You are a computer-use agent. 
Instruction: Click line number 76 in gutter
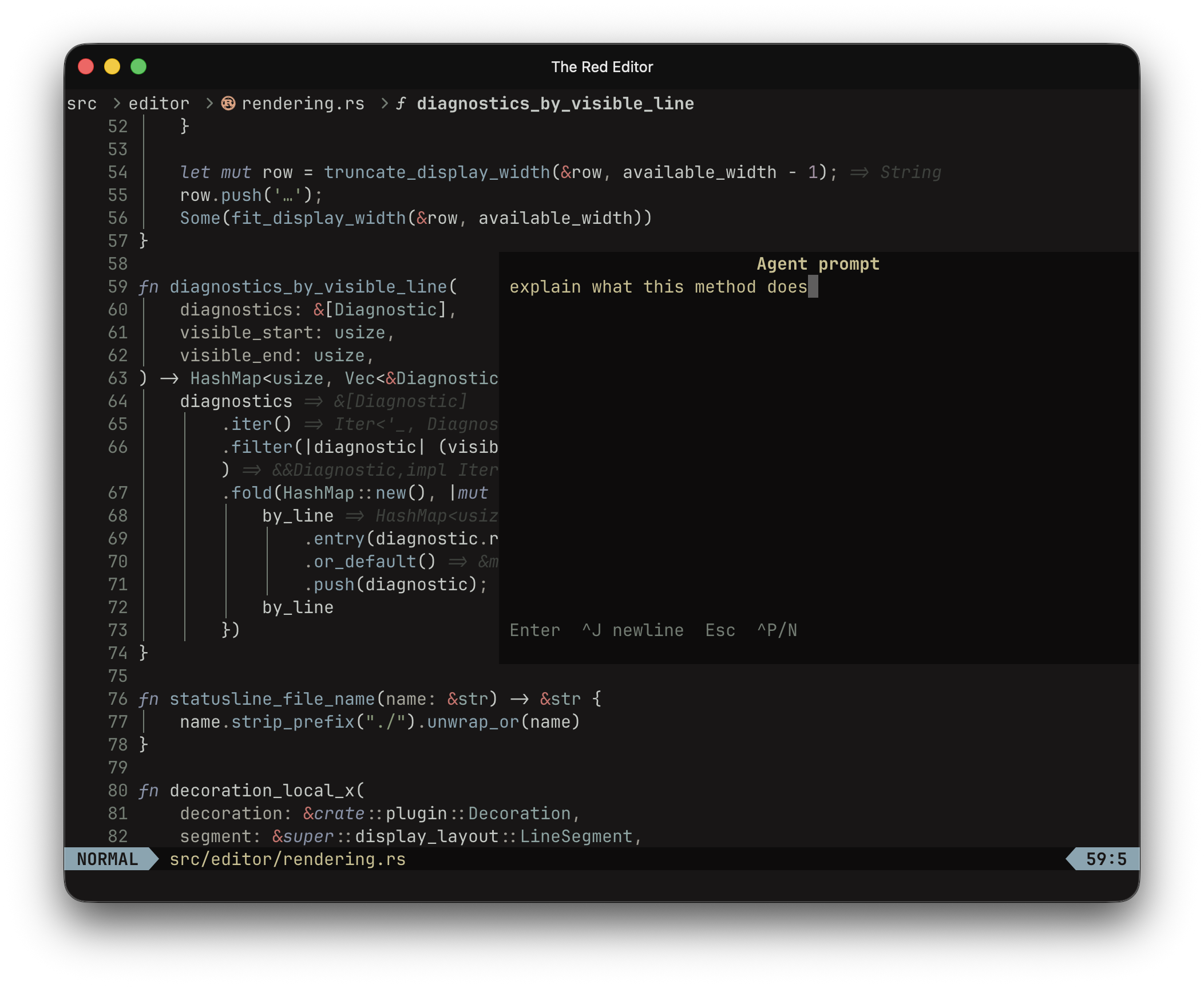point(117,699)
